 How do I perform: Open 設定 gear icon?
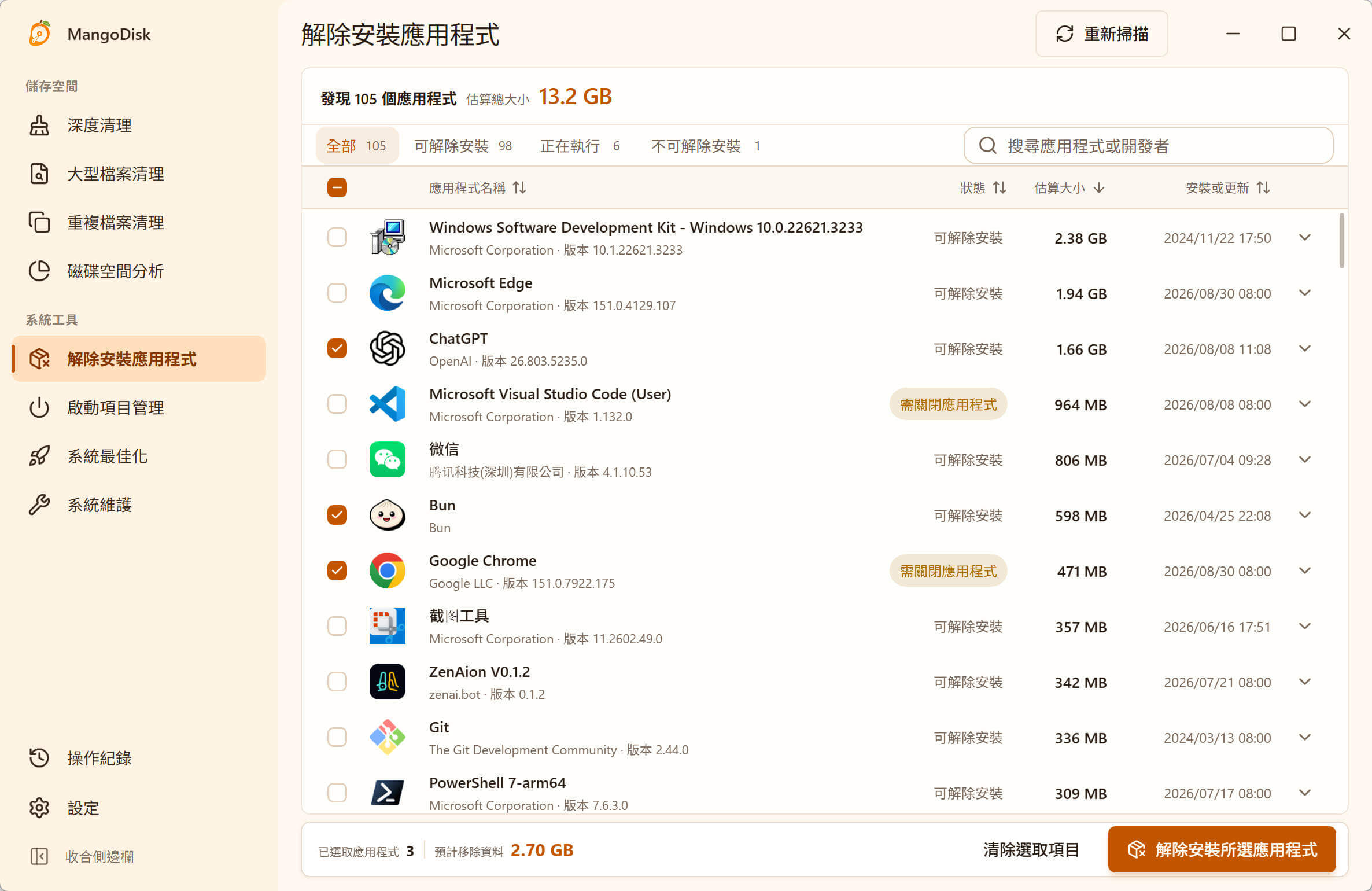[39, 808]
